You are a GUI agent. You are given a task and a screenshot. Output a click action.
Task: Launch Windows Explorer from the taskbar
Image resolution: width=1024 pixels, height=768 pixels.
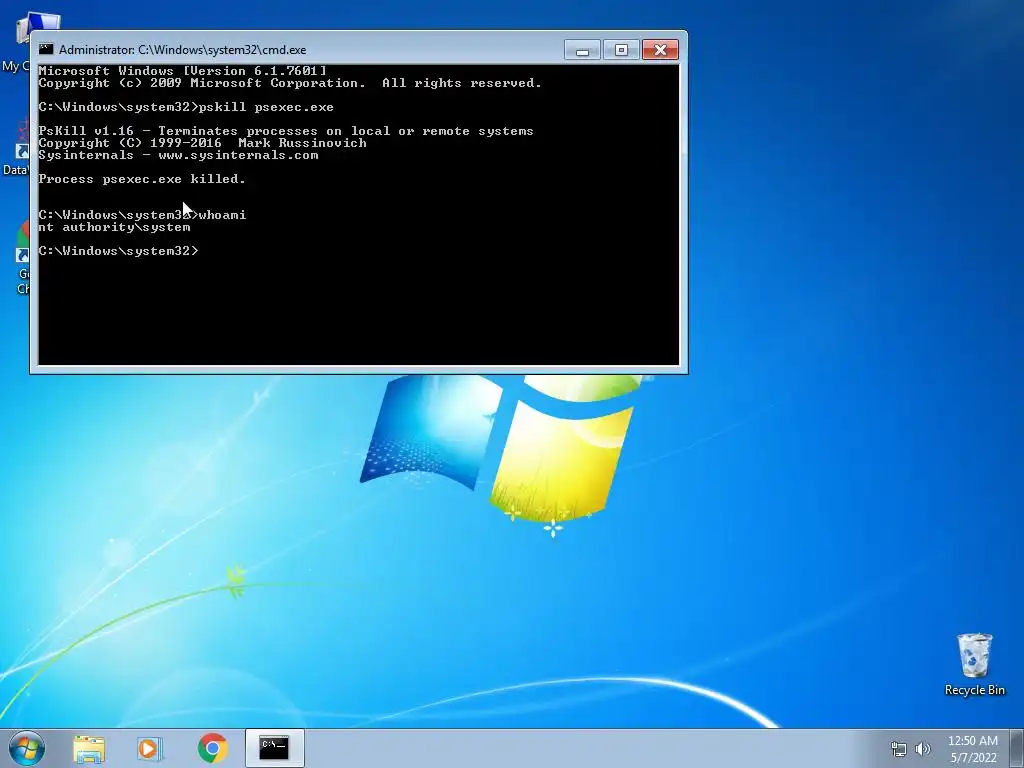tap(89, 748)
